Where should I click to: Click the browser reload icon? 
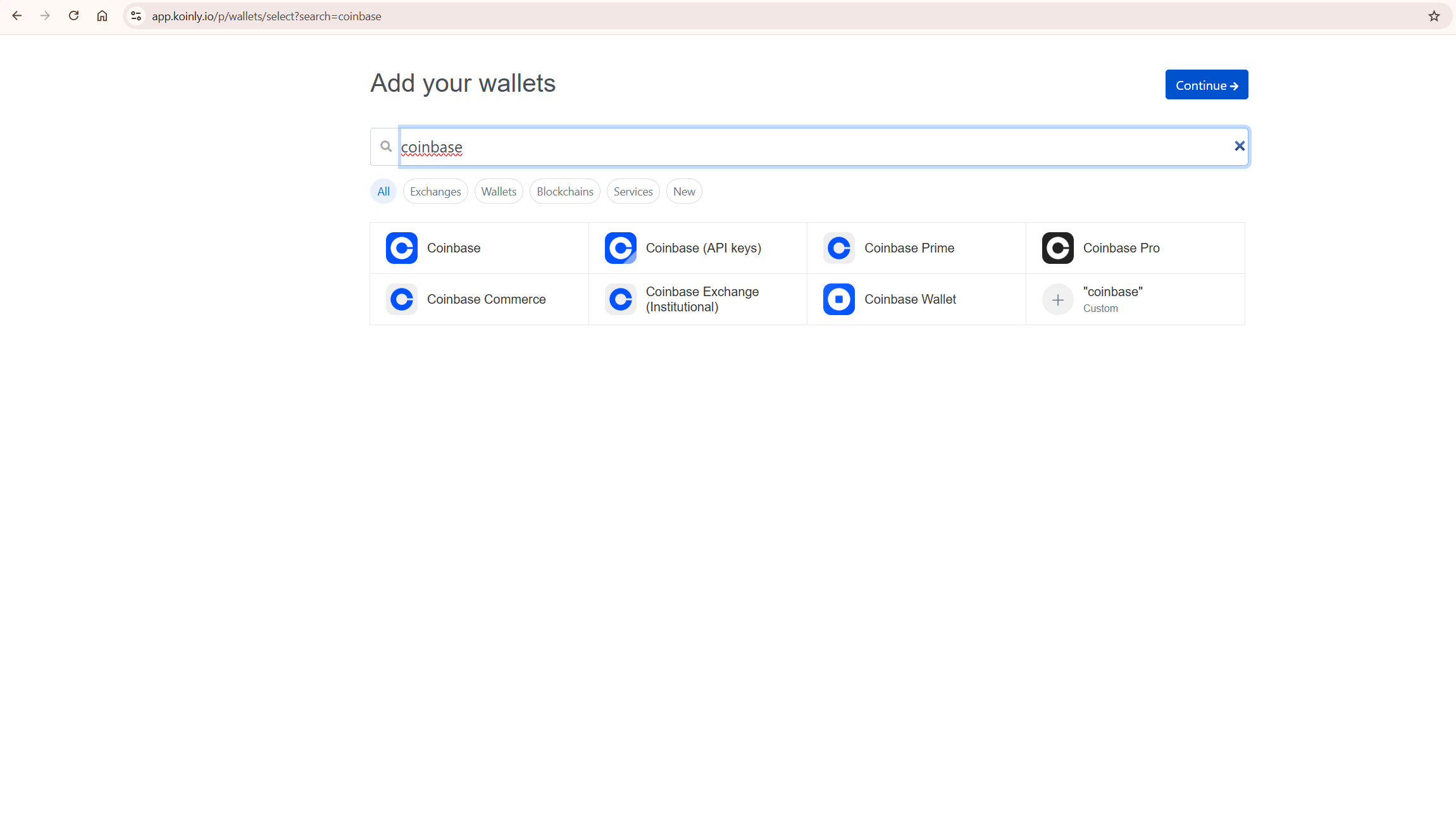pos(74,16)
